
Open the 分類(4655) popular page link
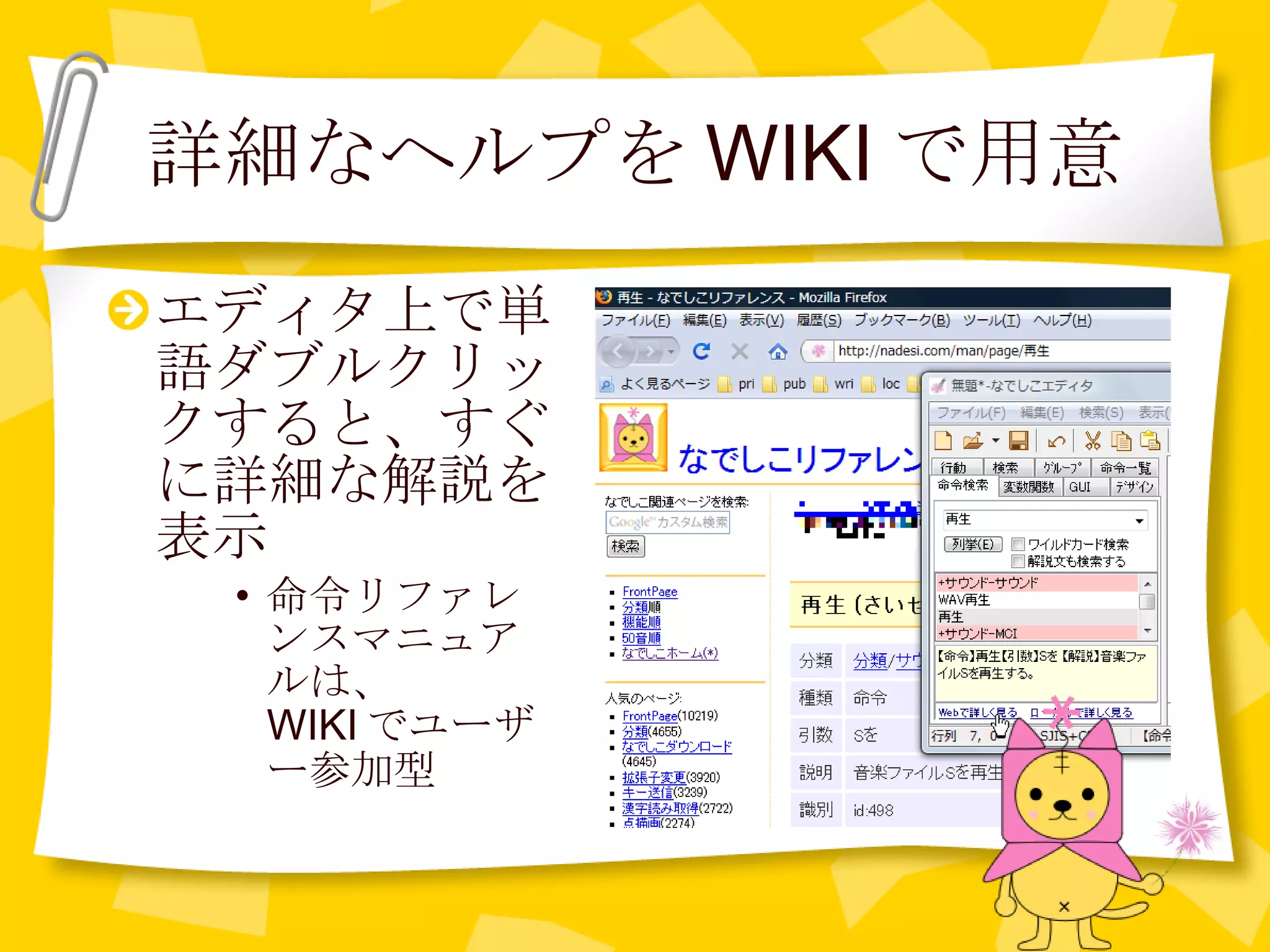(635, 731)
